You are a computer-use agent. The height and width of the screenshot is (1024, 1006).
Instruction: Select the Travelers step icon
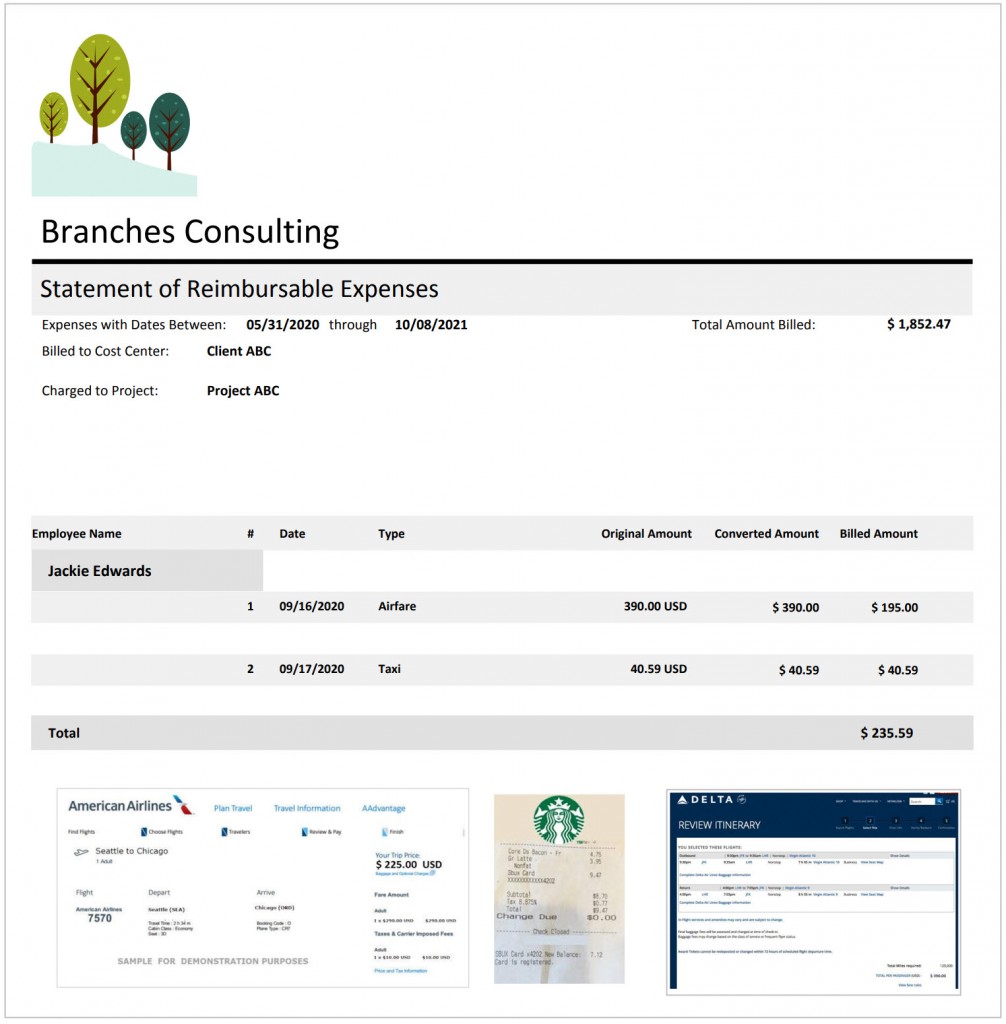point(223,832)
